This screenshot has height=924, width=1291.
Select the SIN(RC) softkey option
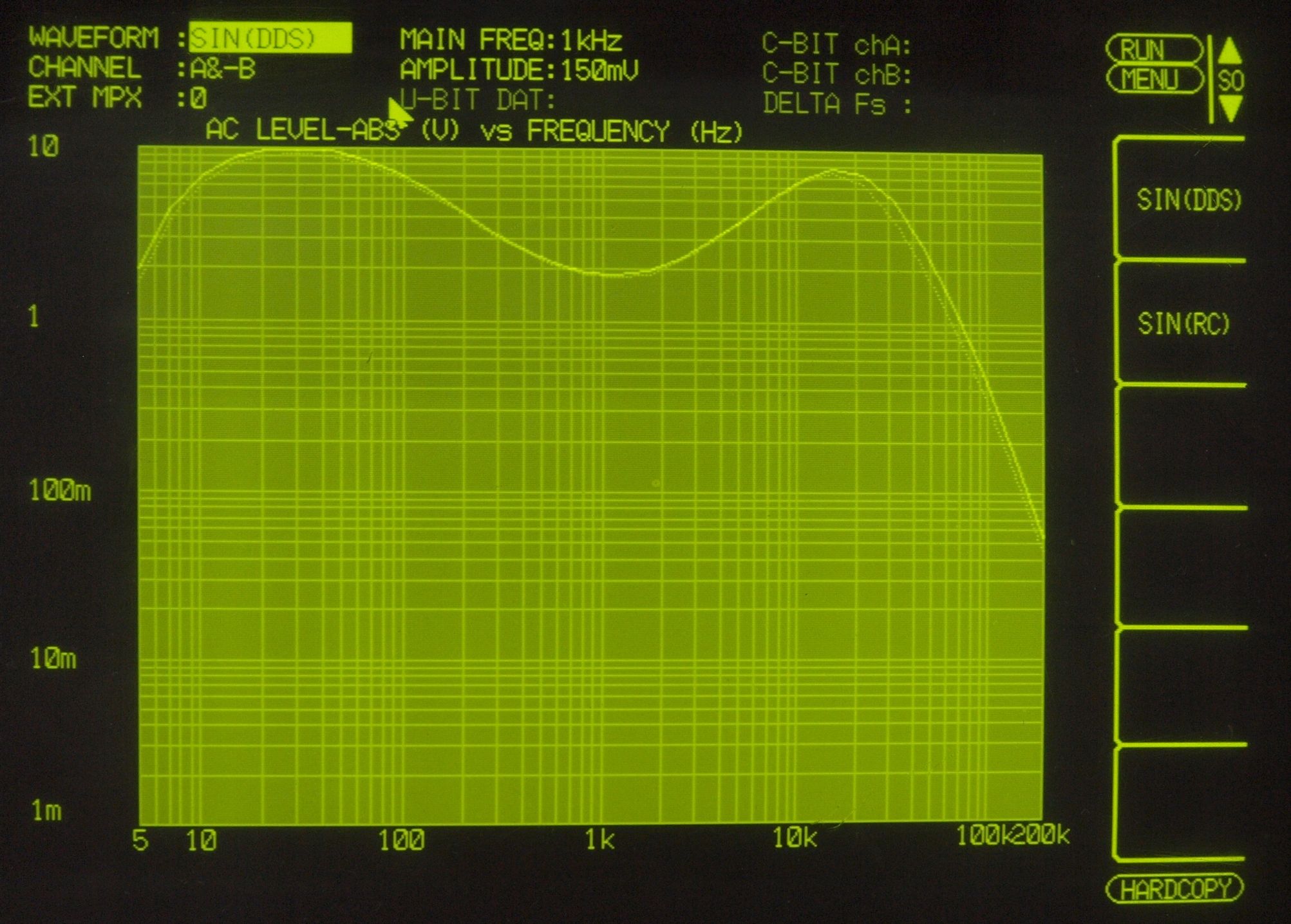pos(1183,323)
